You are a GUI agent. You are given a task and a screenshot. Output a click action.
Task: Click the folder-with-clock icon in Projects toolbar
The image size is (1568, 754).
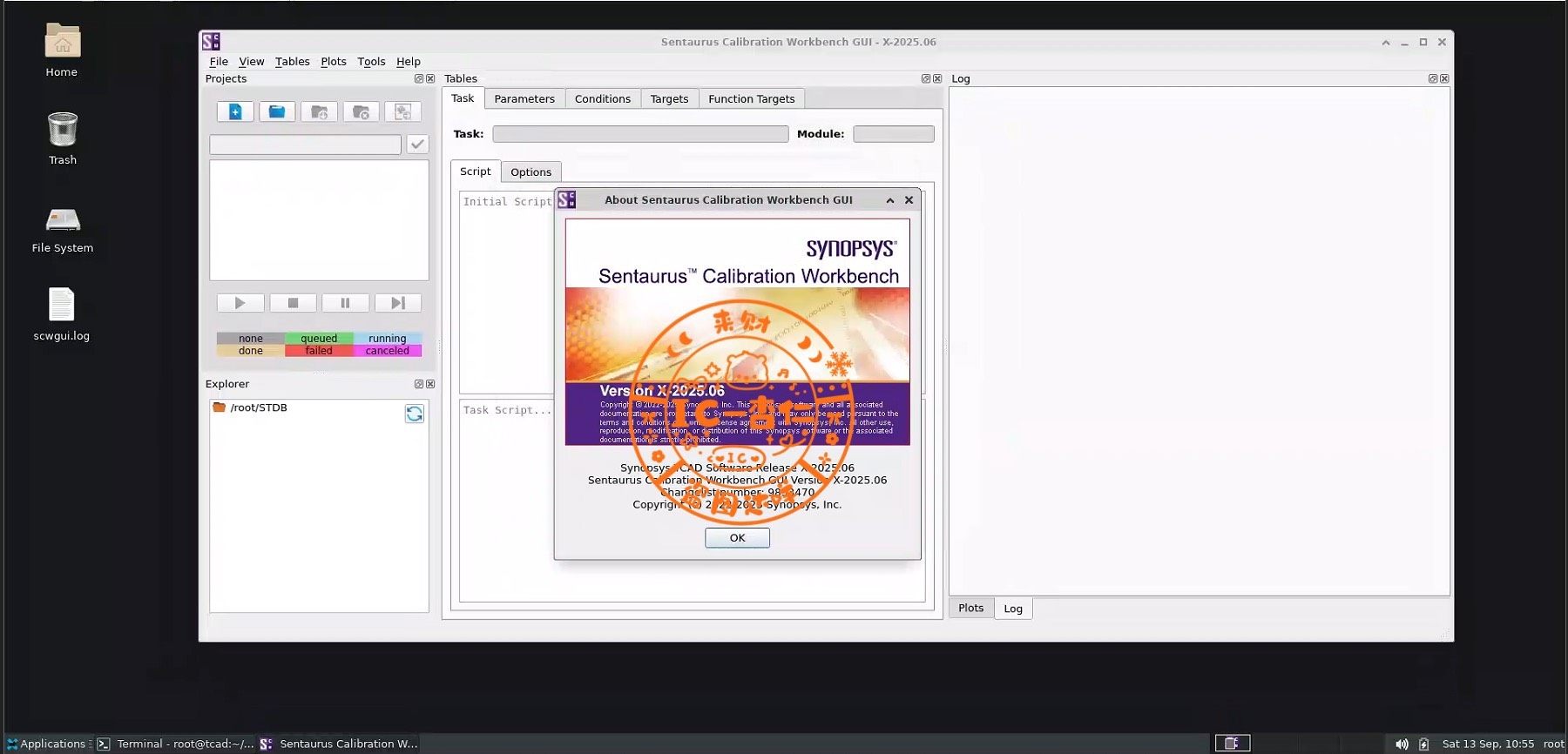[x=319, y=111]
